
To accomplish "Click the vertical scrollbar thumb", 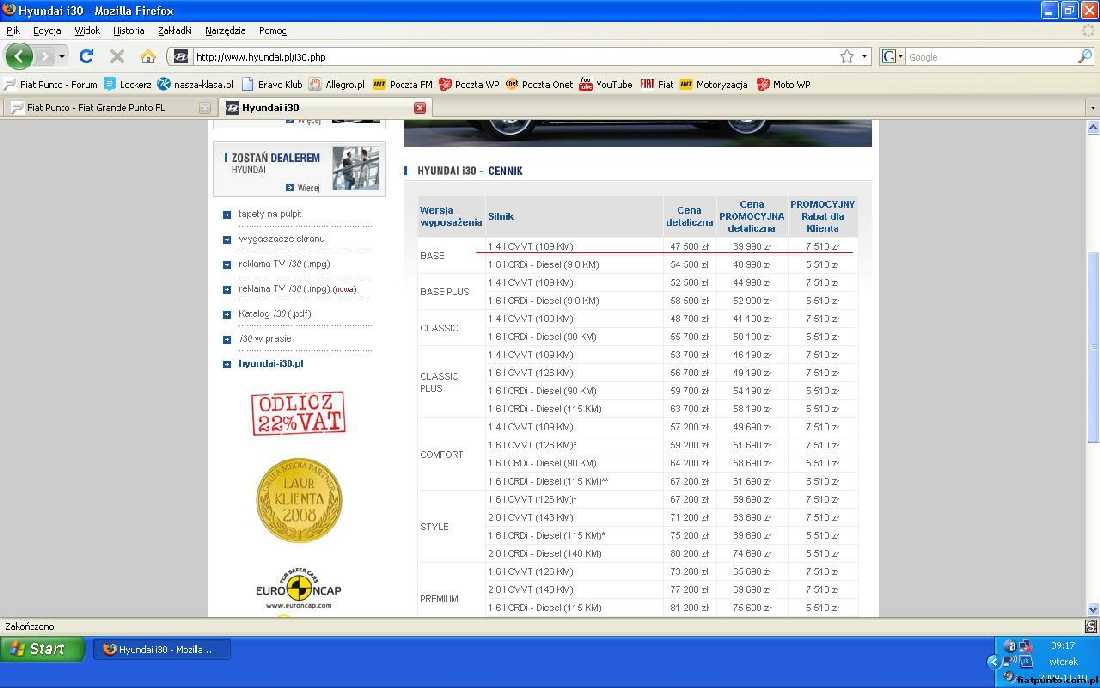I will [x=1092, y=346].
